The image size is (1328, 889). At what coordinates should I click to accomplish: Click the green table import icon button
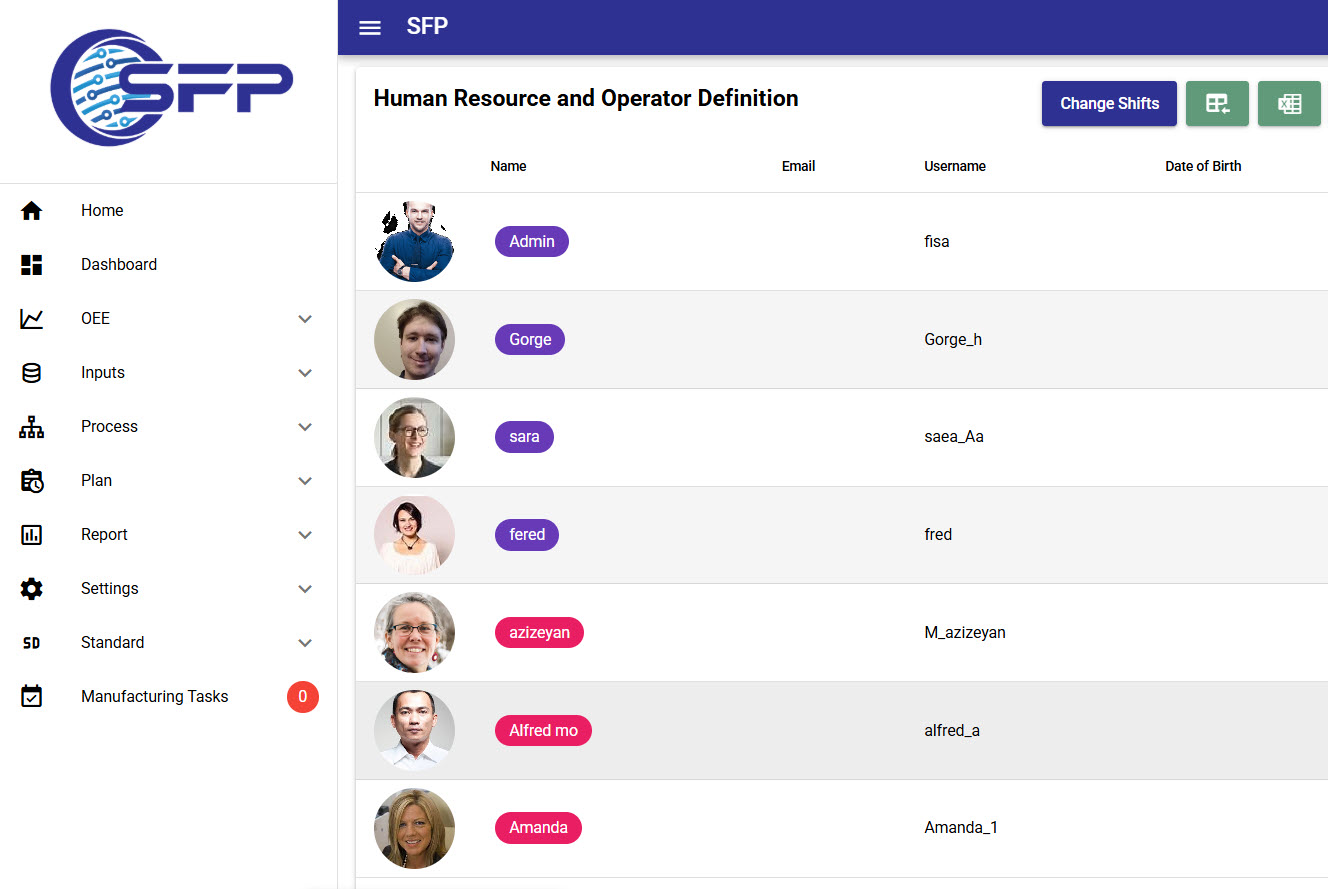click(1217, 103)
